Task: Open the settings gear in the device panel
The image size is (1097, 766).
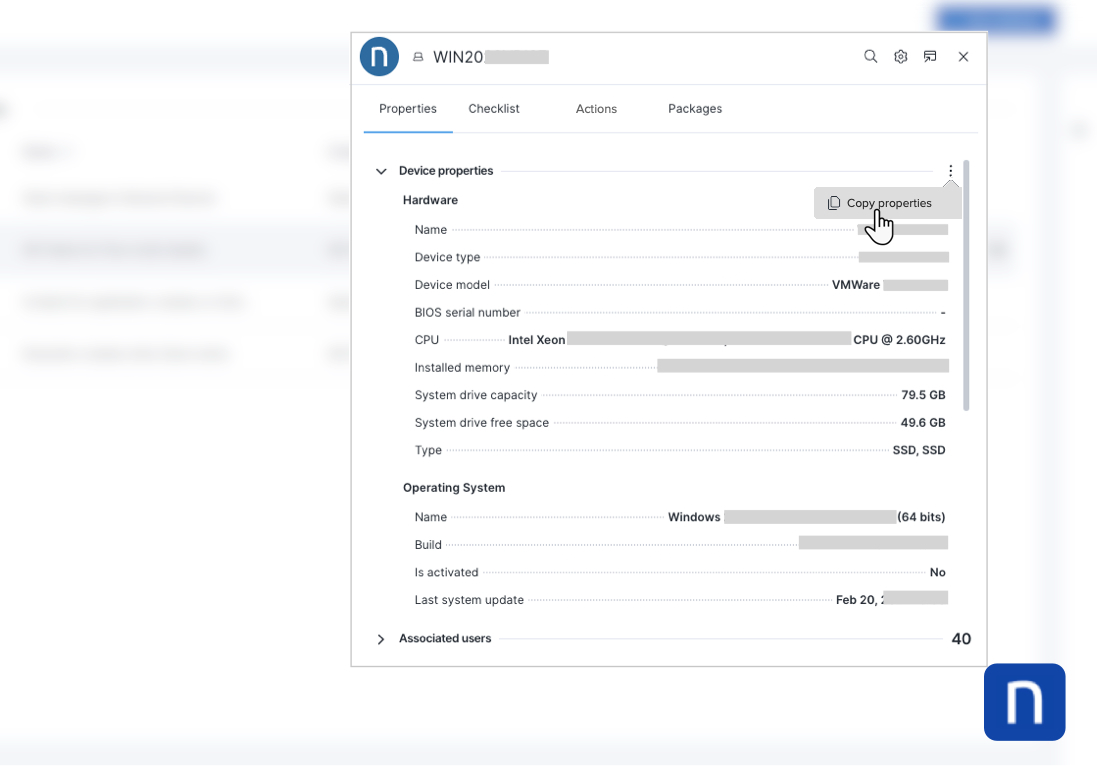Action: coord(900,56)
